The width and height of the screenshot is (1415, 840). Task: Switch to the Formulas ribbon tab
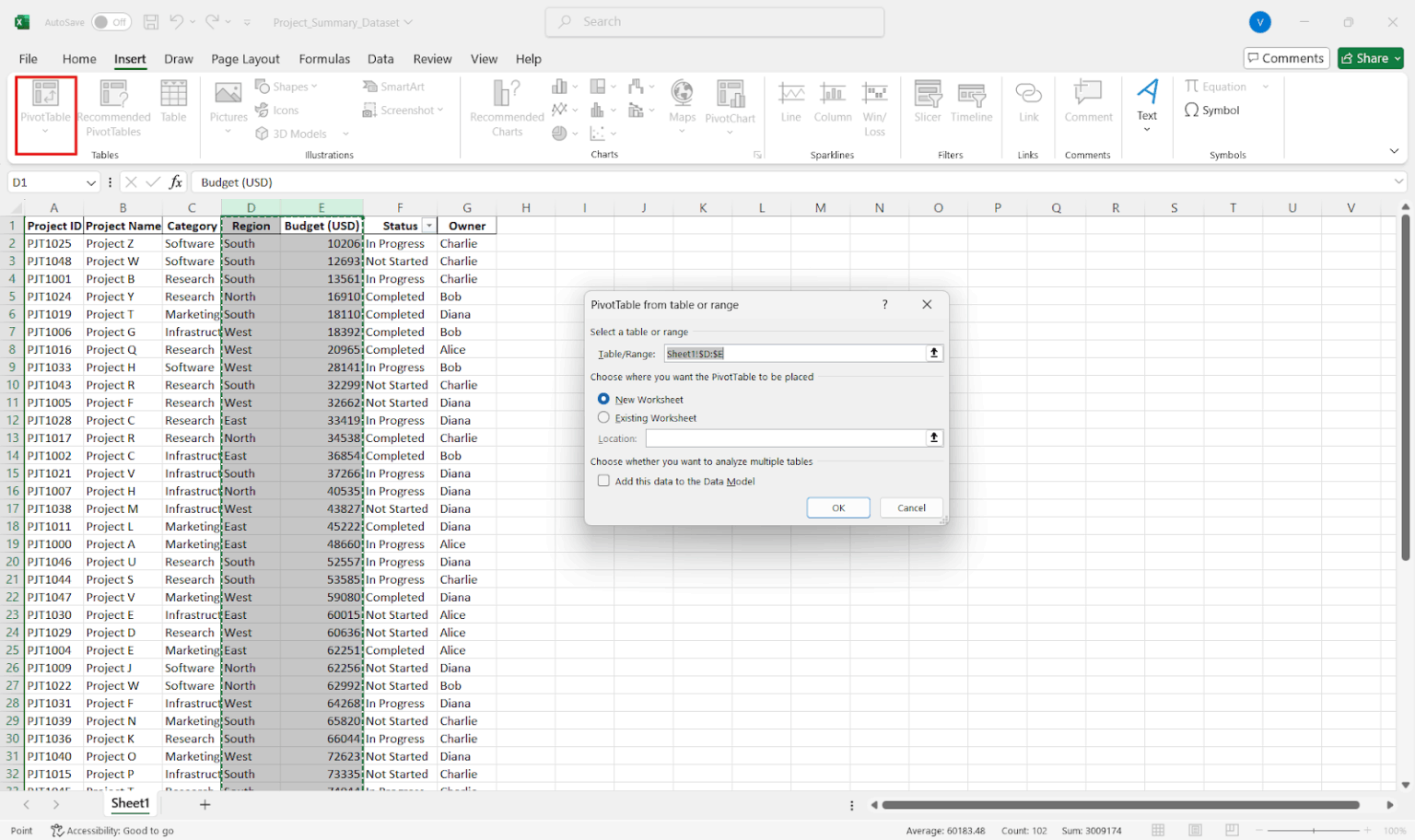pyautogui.click(x=324, y=58)
